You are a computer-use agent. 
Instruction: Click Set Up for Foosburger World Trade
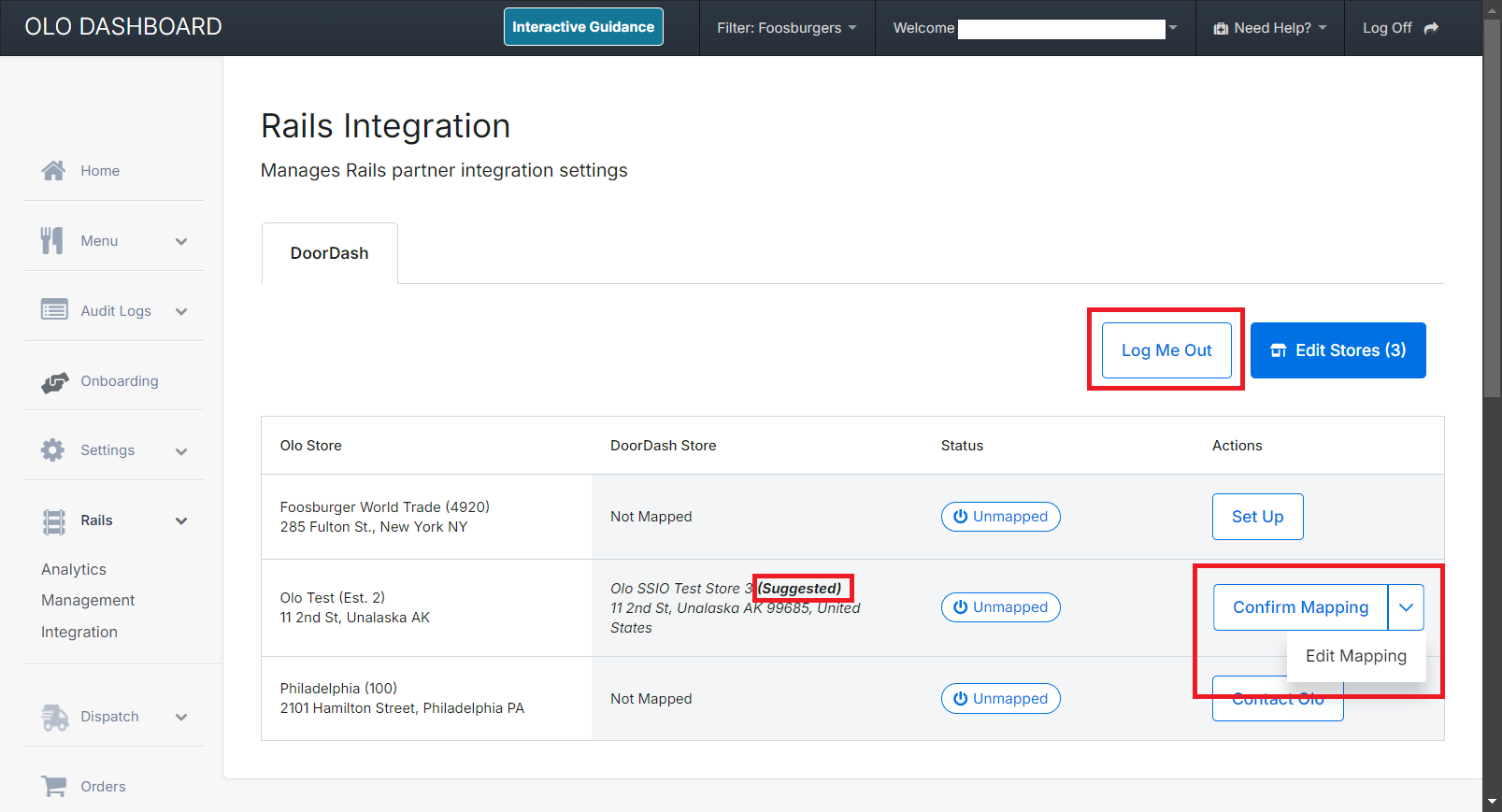point(1258,517)
